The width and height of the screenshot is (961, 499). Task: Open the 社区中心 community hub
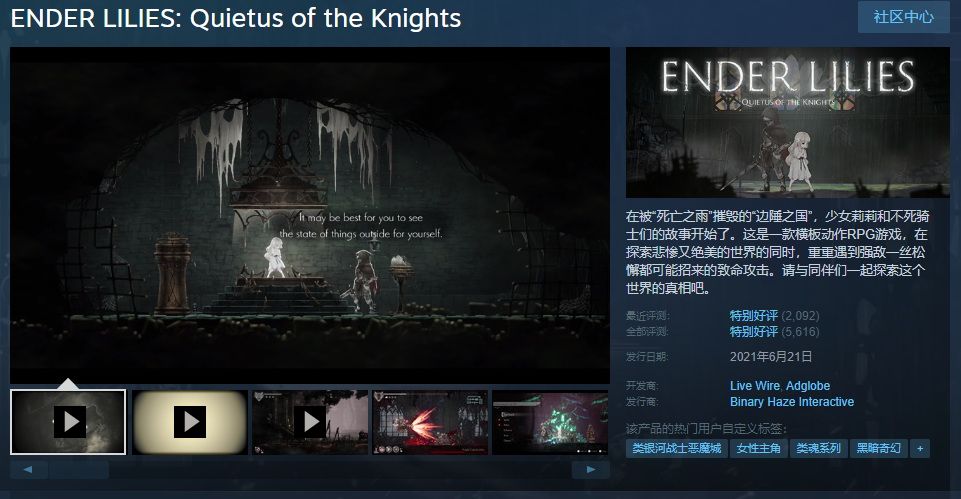(903, 17)
